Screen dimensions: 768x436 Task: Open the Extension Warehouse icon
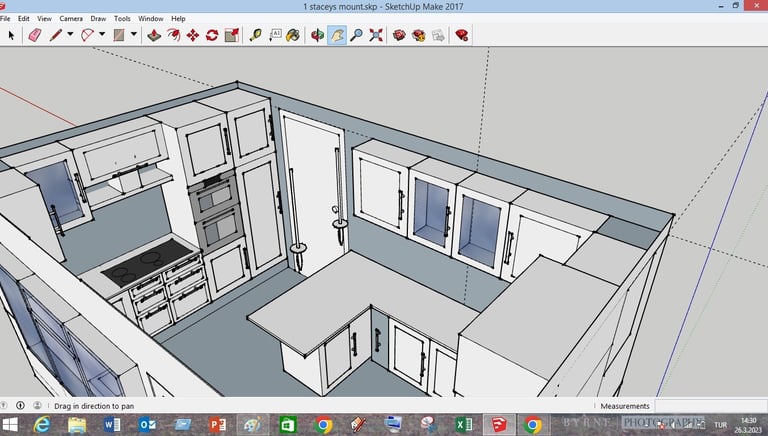tap(419, 35)
